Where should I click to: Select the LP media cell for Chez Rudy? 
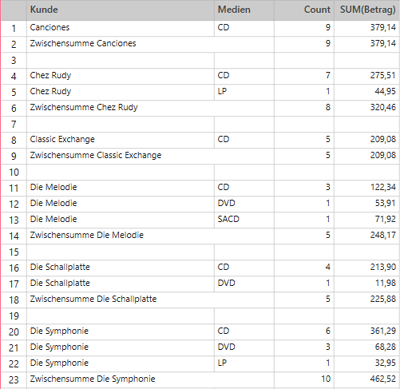point(244,92)
